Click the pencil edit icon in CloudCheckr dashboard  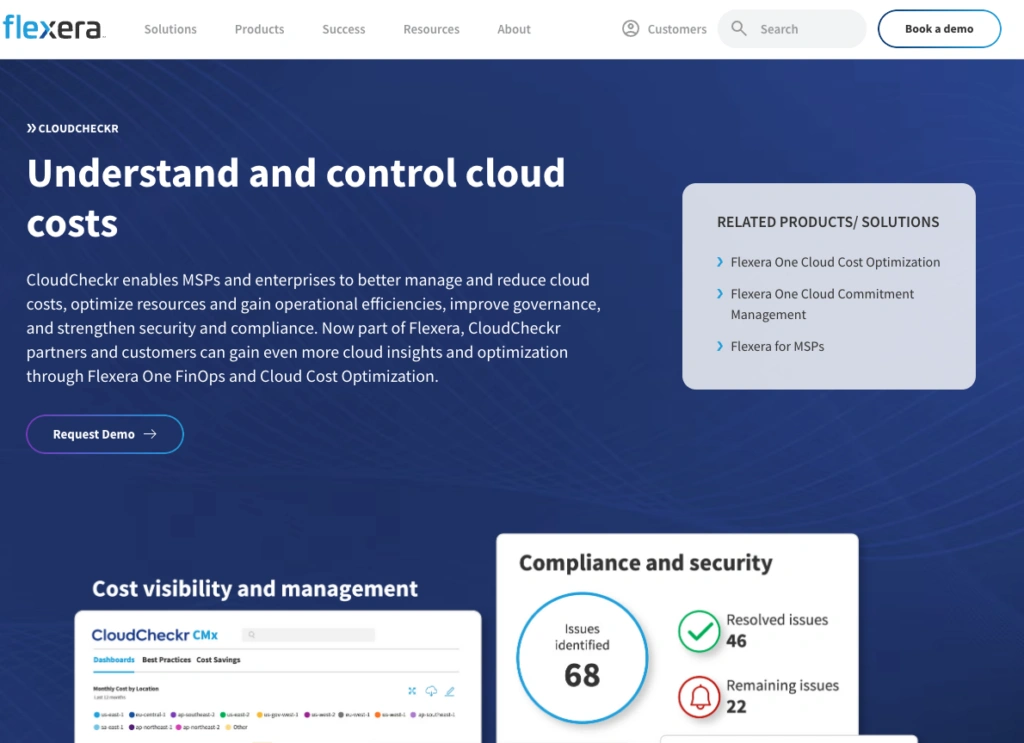450,691
